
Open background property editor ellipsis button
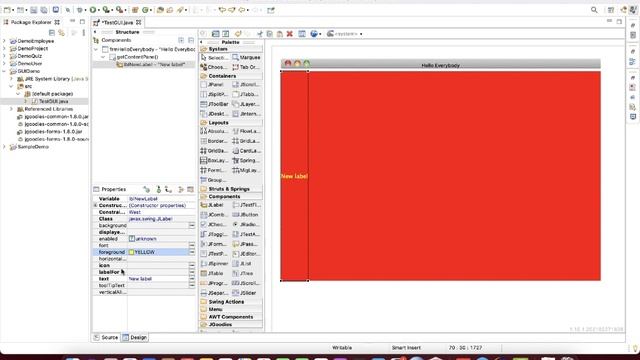(191, 225)
